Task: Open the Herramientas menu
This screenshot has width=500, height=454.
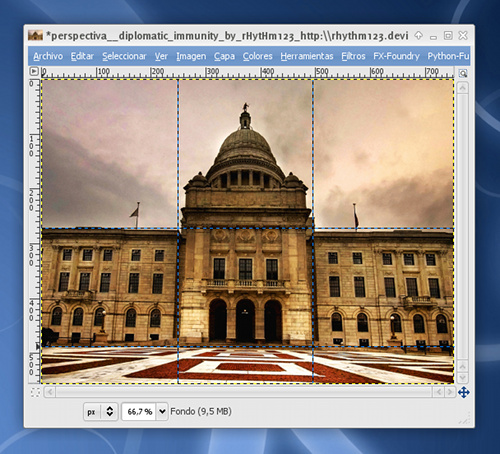Action: click(307, 56)
